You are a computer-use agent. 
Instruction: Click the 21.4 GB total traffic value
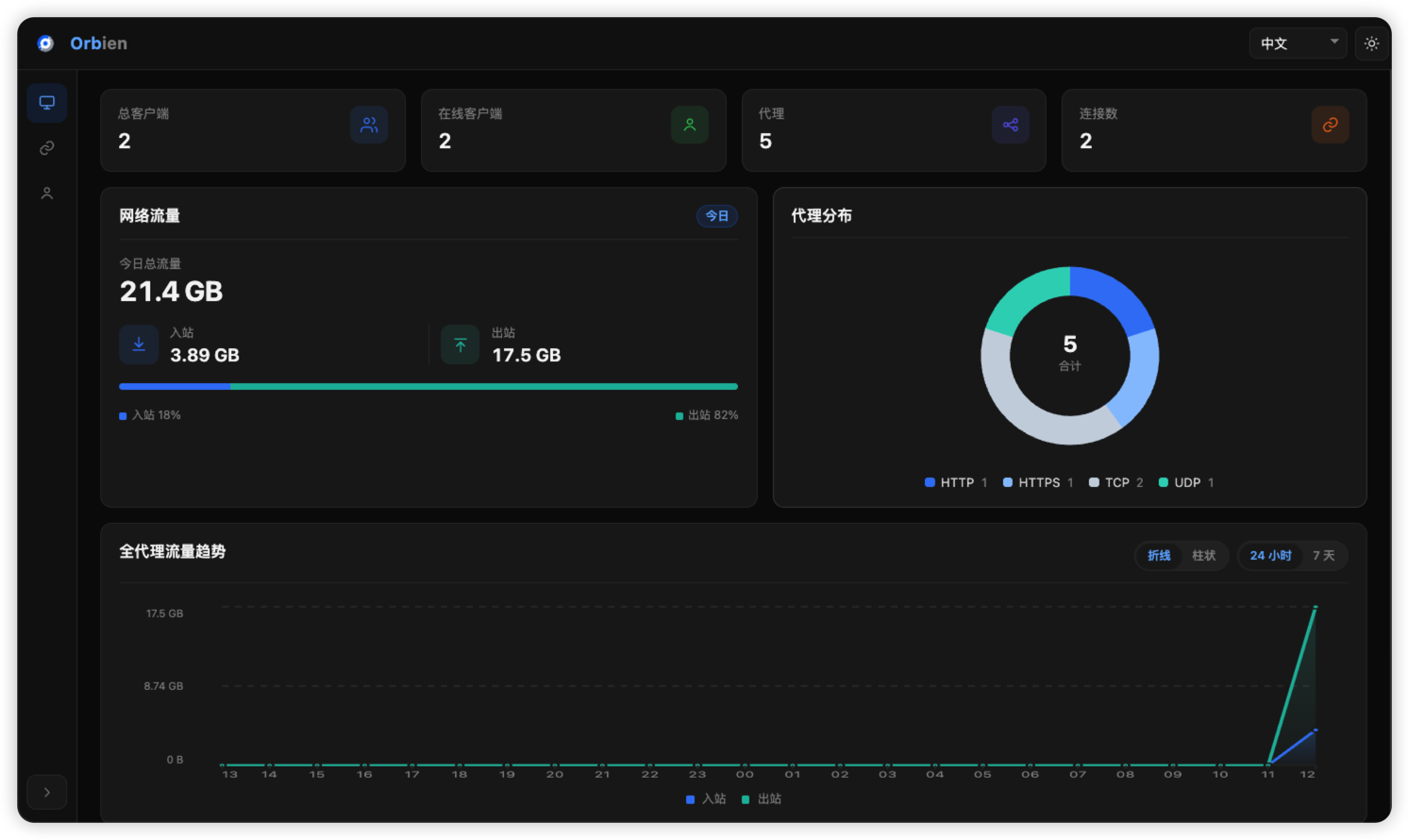click(172, 292)
